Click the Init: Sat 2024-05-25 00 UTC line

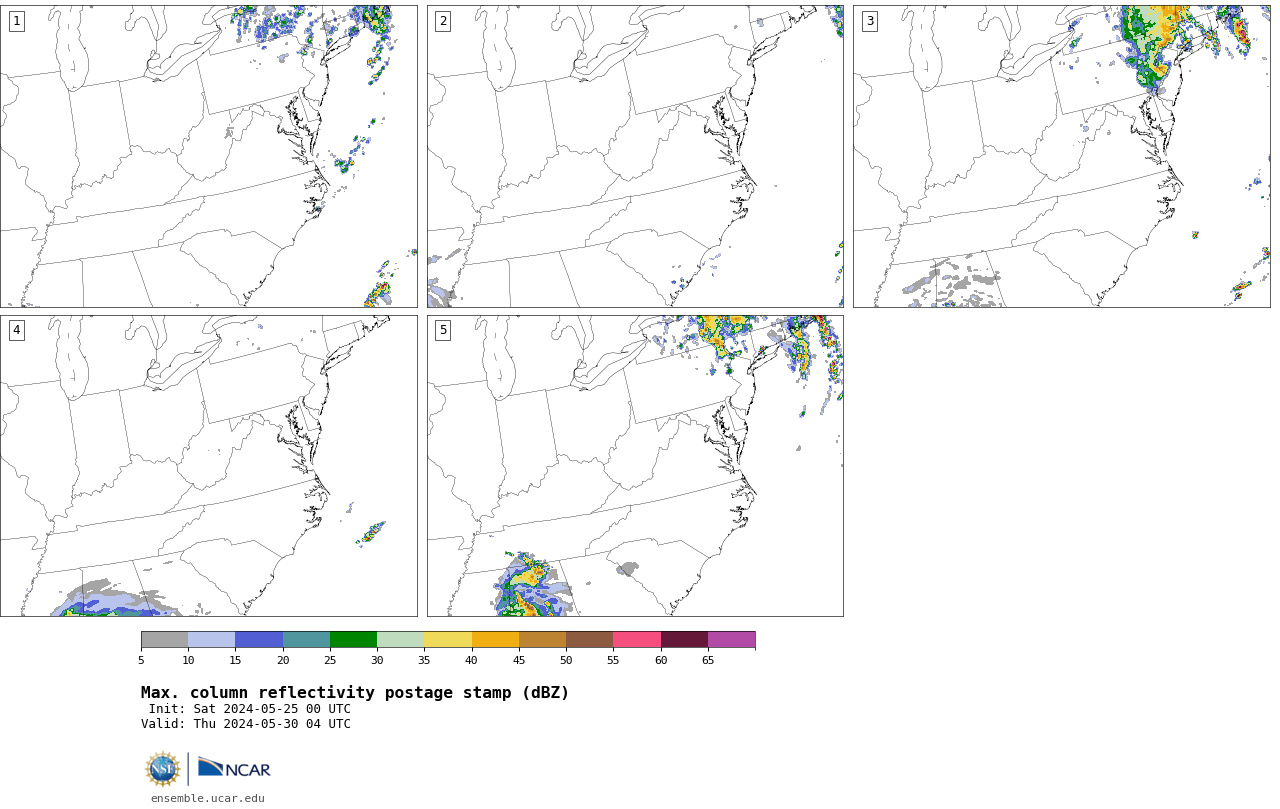(x=250, y=709)
